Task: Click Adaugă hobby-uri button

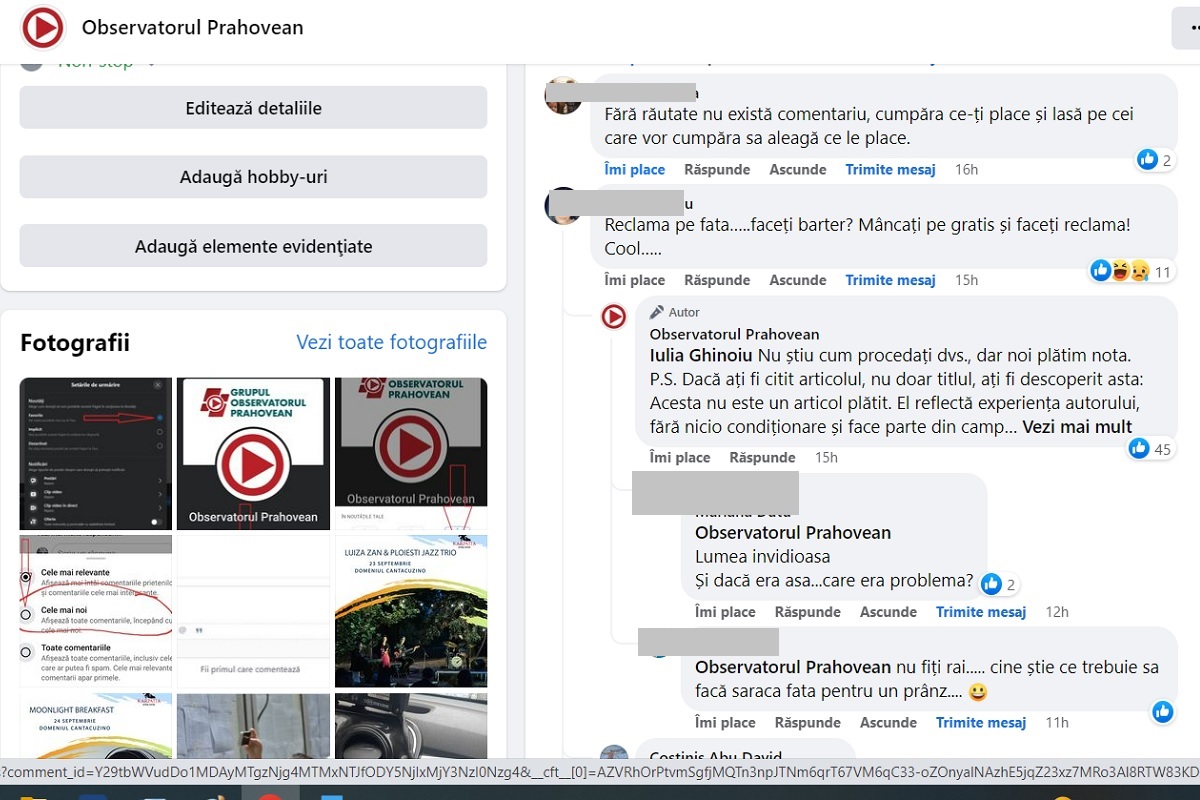Action: coord(253,177)
